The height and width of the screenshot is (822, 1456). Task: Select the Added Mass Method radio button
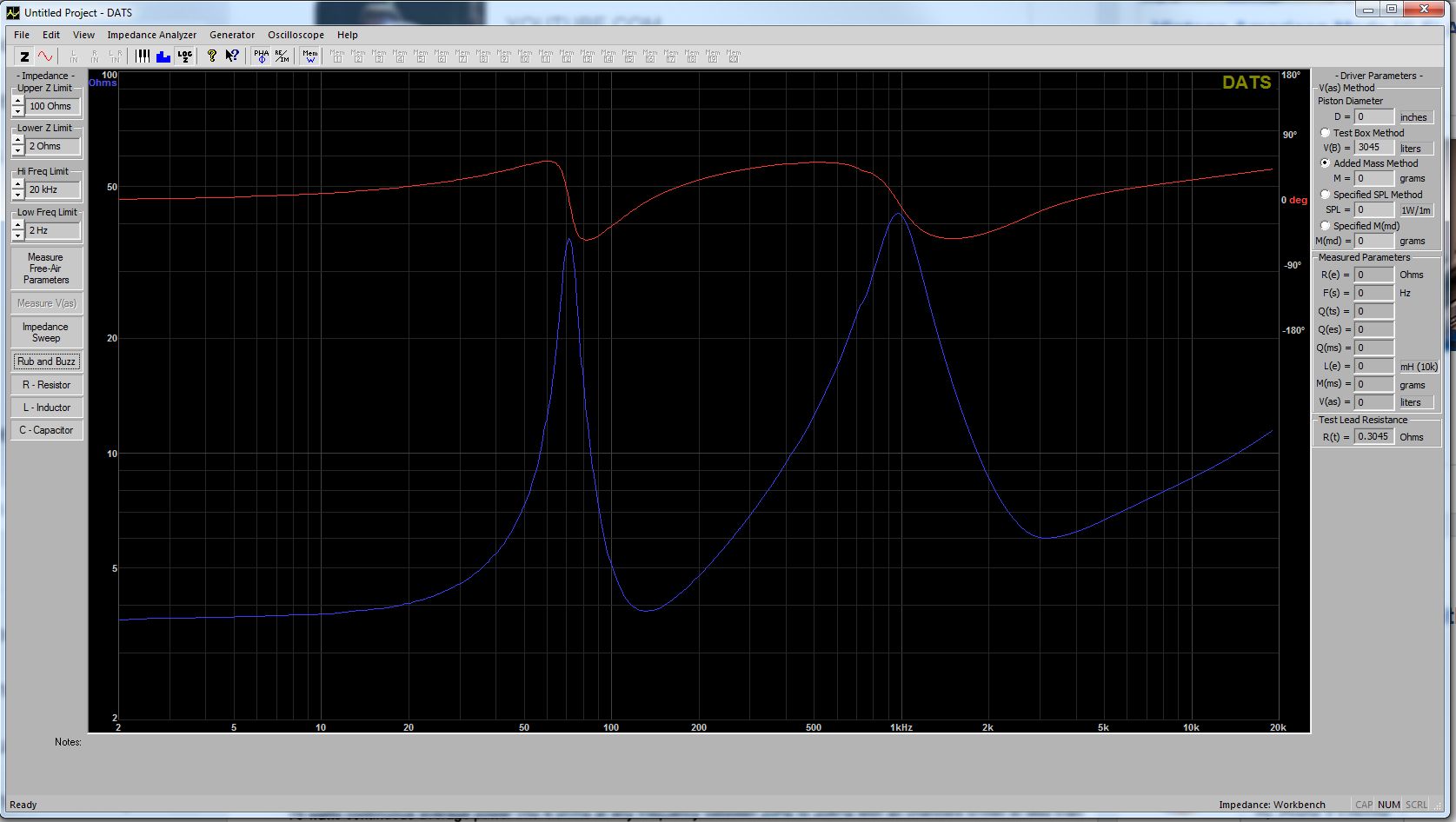(x=1325, y=163)
